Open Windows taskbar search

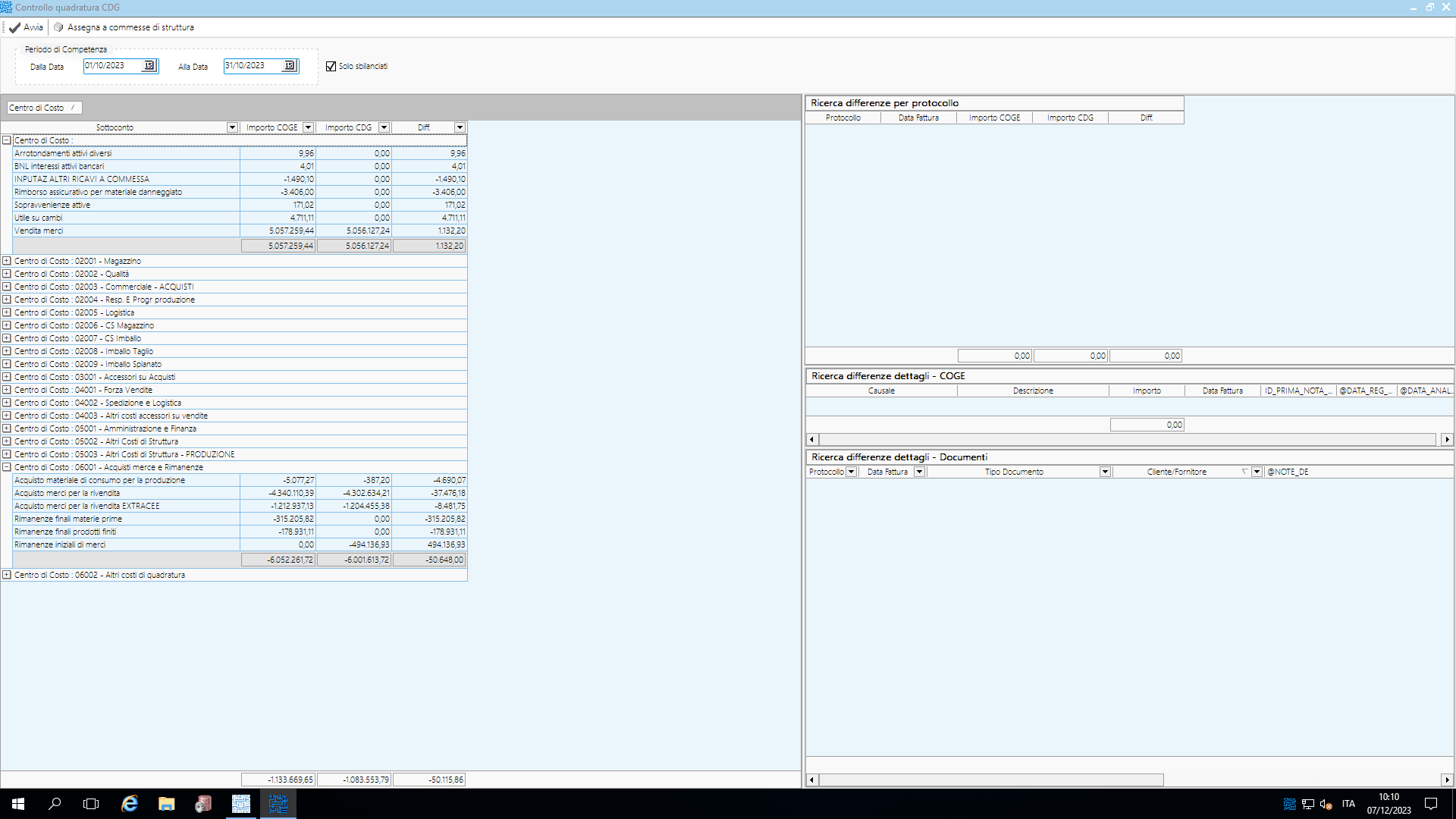click(x=55, y=804)
